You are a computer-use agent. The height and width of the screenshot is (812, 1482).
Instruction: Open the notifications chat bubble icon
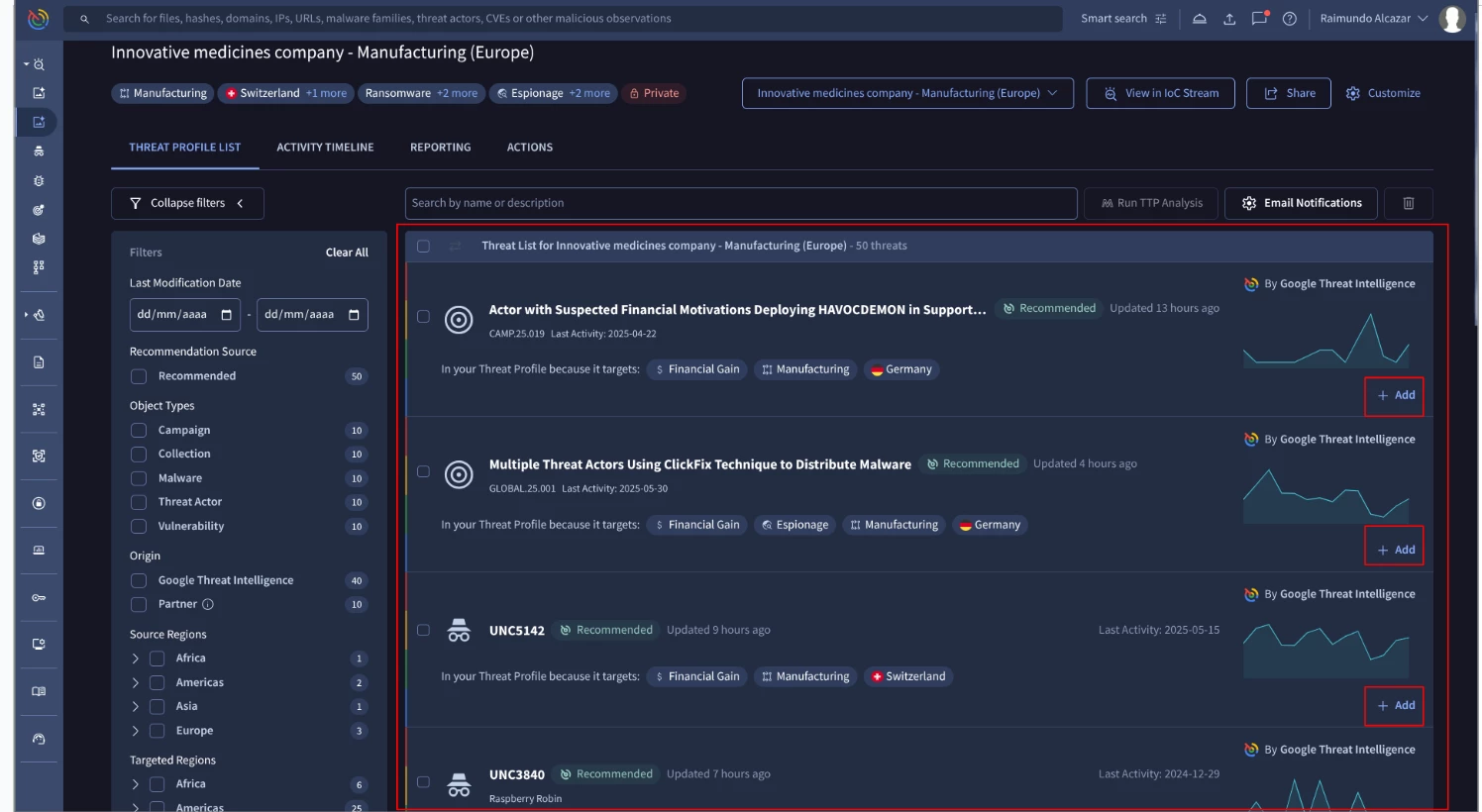coord(1259,19)
